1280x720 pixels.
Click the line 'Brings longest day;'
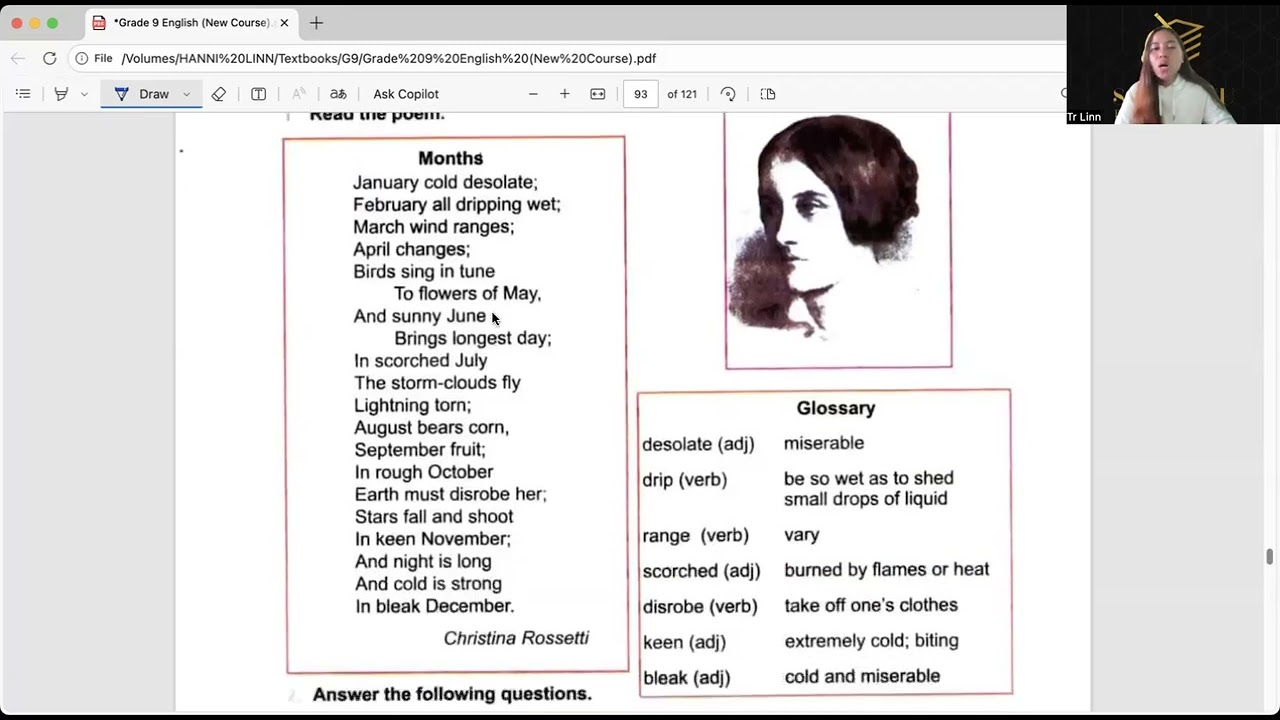coord(472,338)
